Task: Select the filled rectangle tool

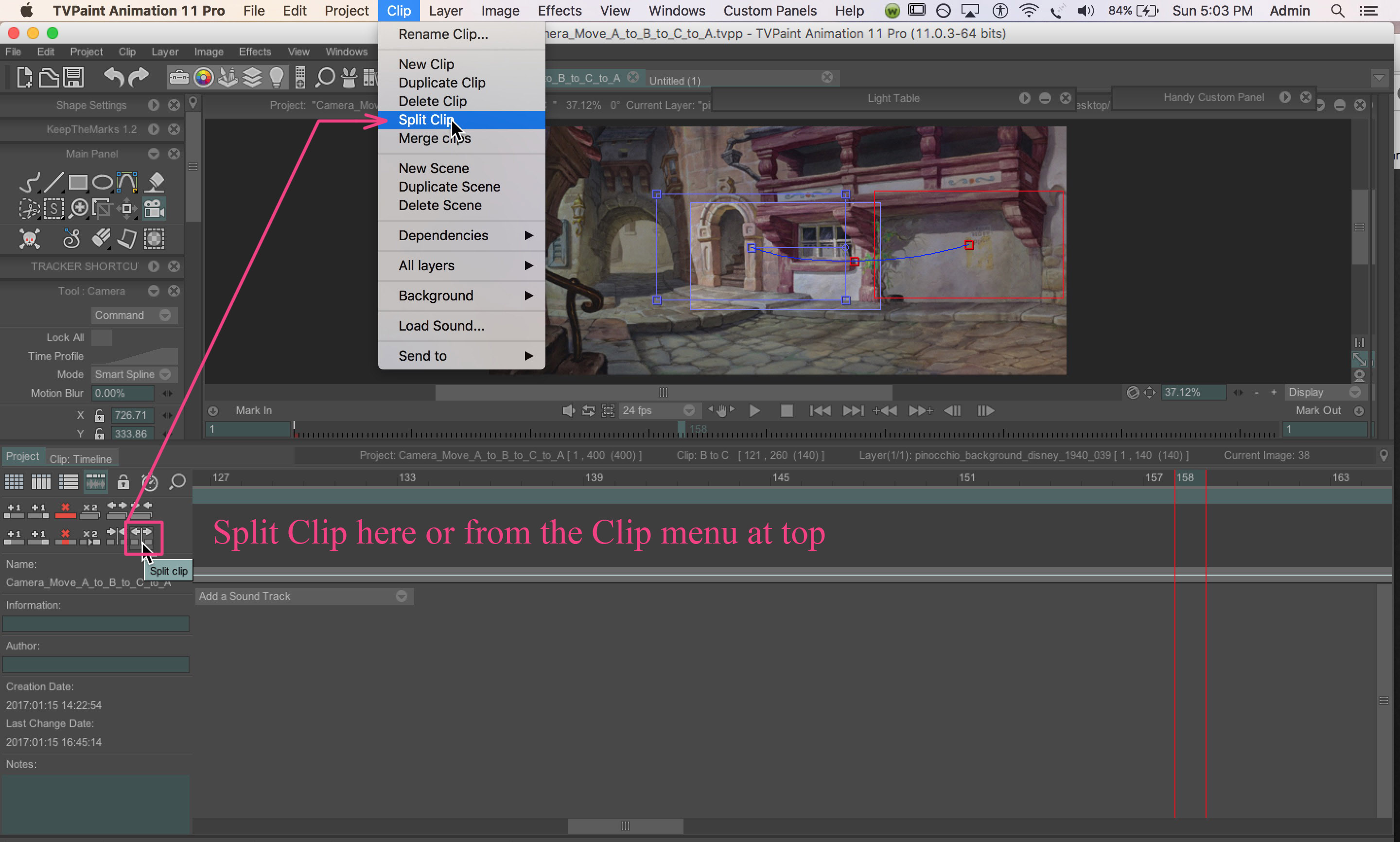Action: pyautogui.click(x=78, y=182)
